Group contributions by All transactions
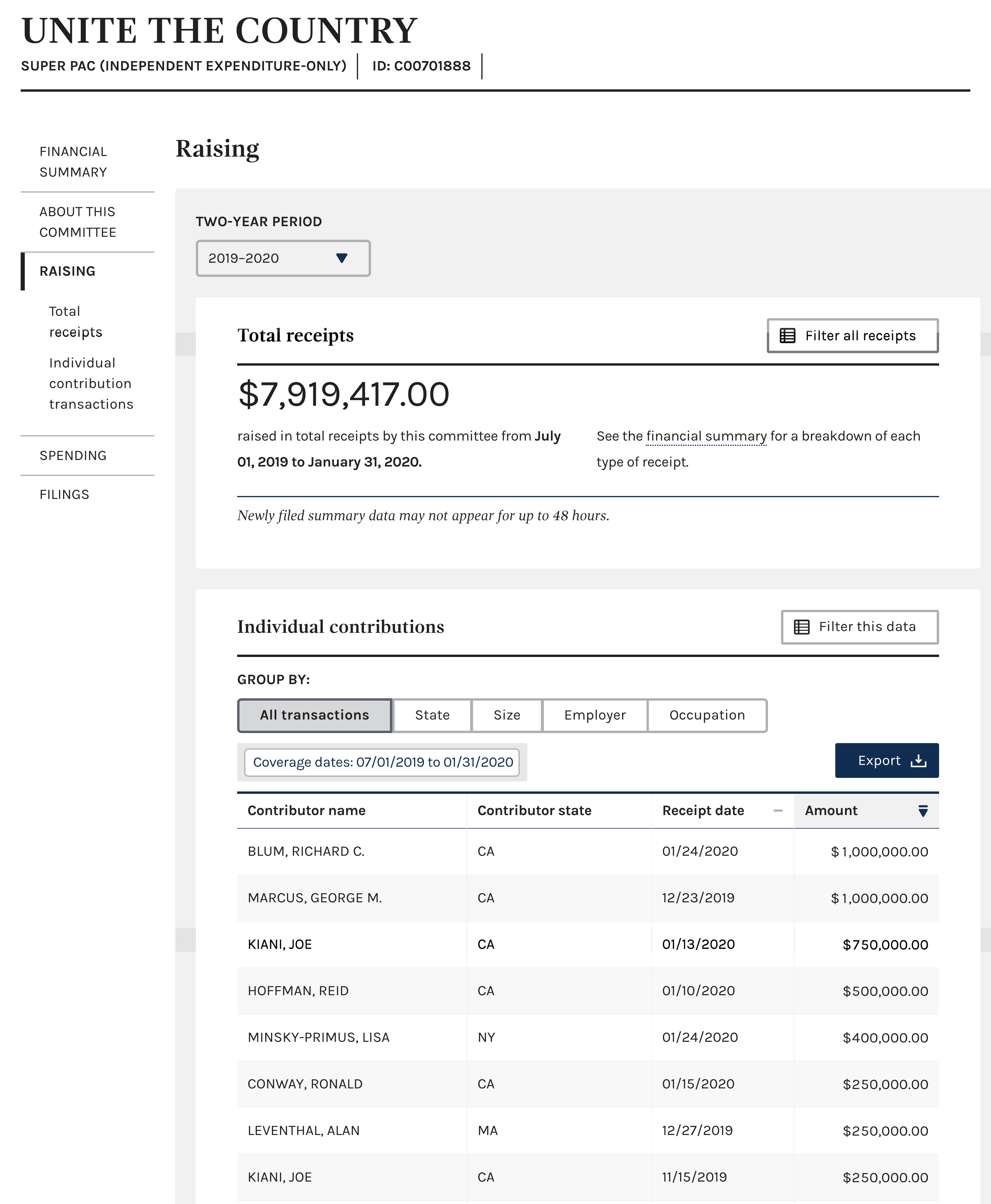Screen dimensions: 991x1204 (314, 715)
